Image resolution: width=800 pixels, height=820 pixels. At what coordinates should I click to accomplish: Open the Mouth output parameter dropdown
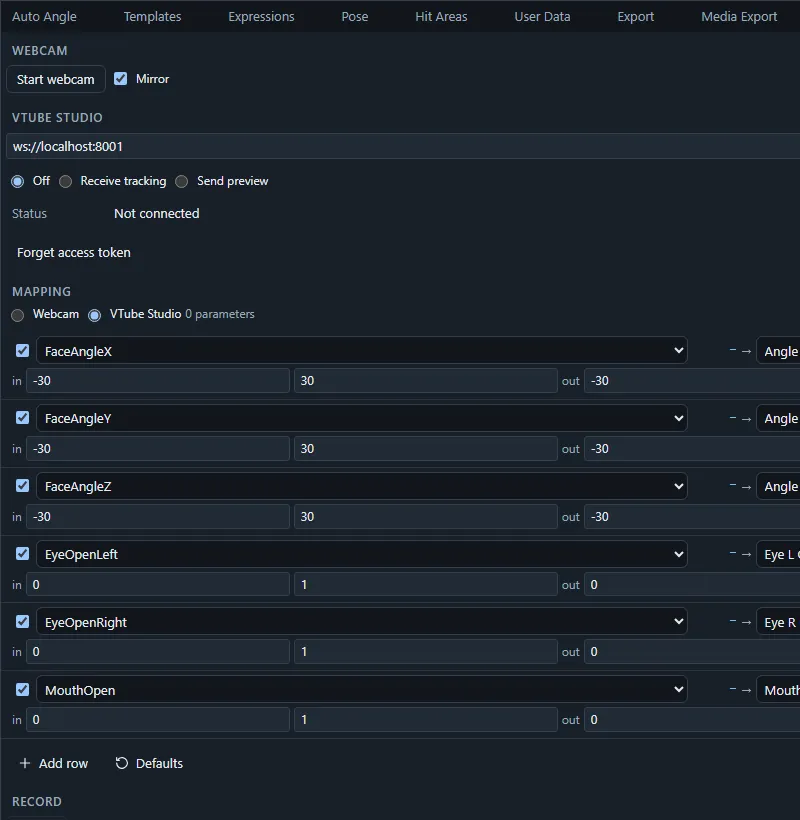coord(779,690)
